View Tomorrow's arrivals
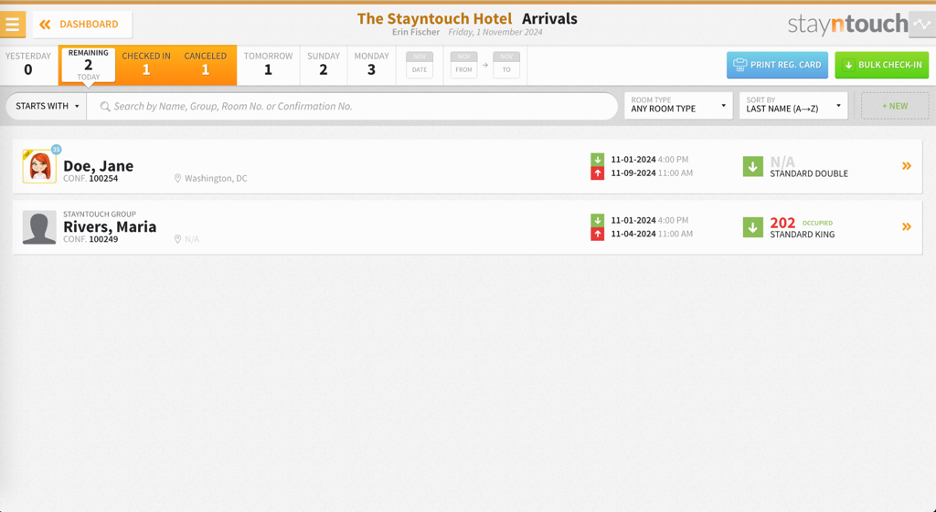The image size is (936, 512). [268, 64]
